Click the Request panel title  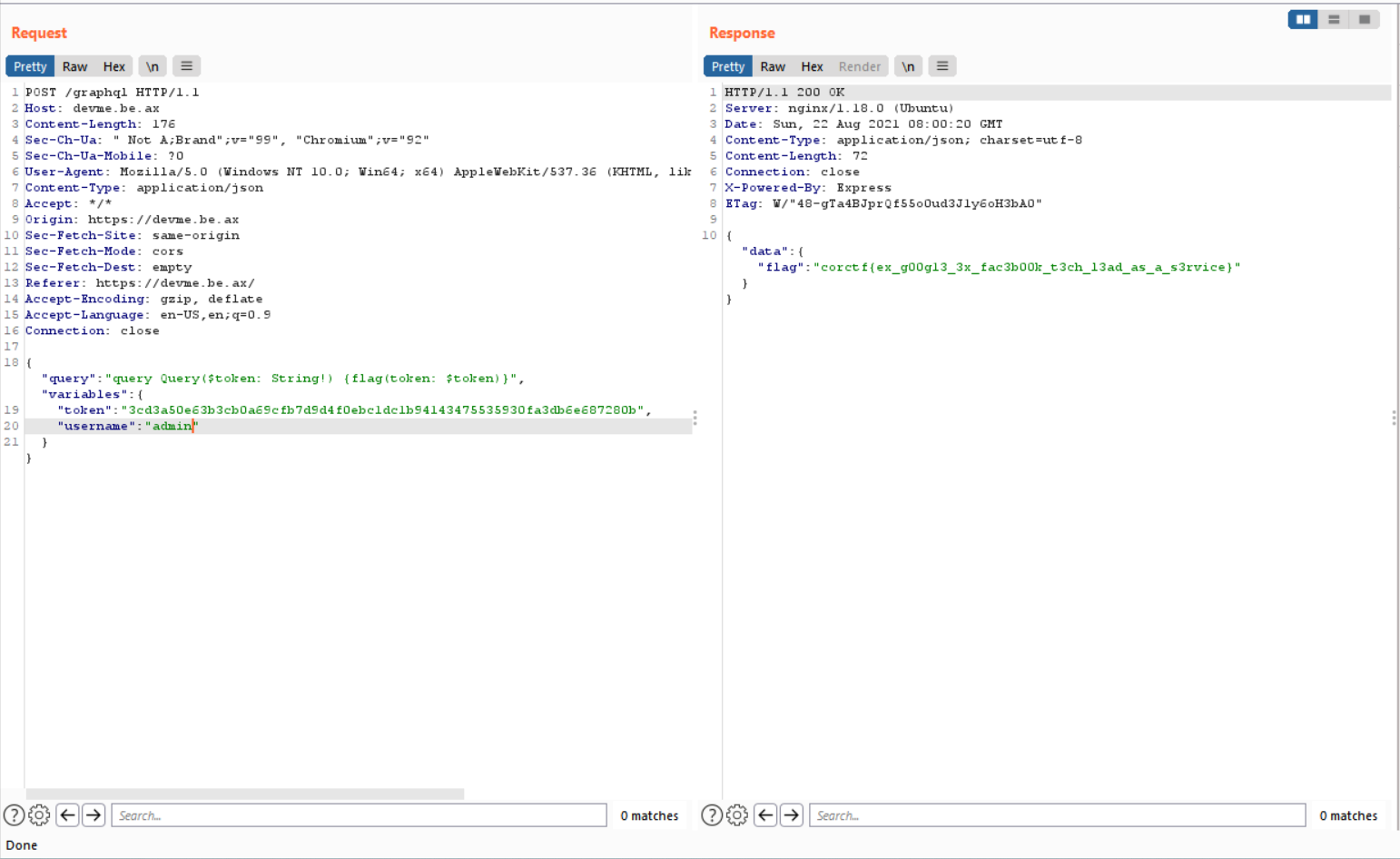(x=39, y=33)
